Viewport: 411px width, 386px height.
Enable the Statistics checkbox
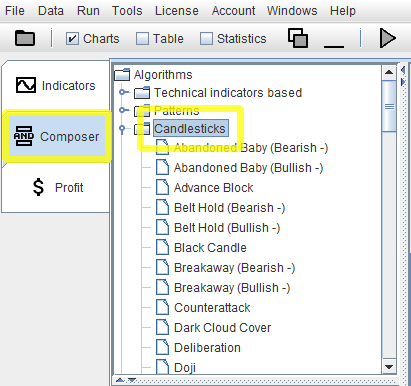[x=206, y=39]
